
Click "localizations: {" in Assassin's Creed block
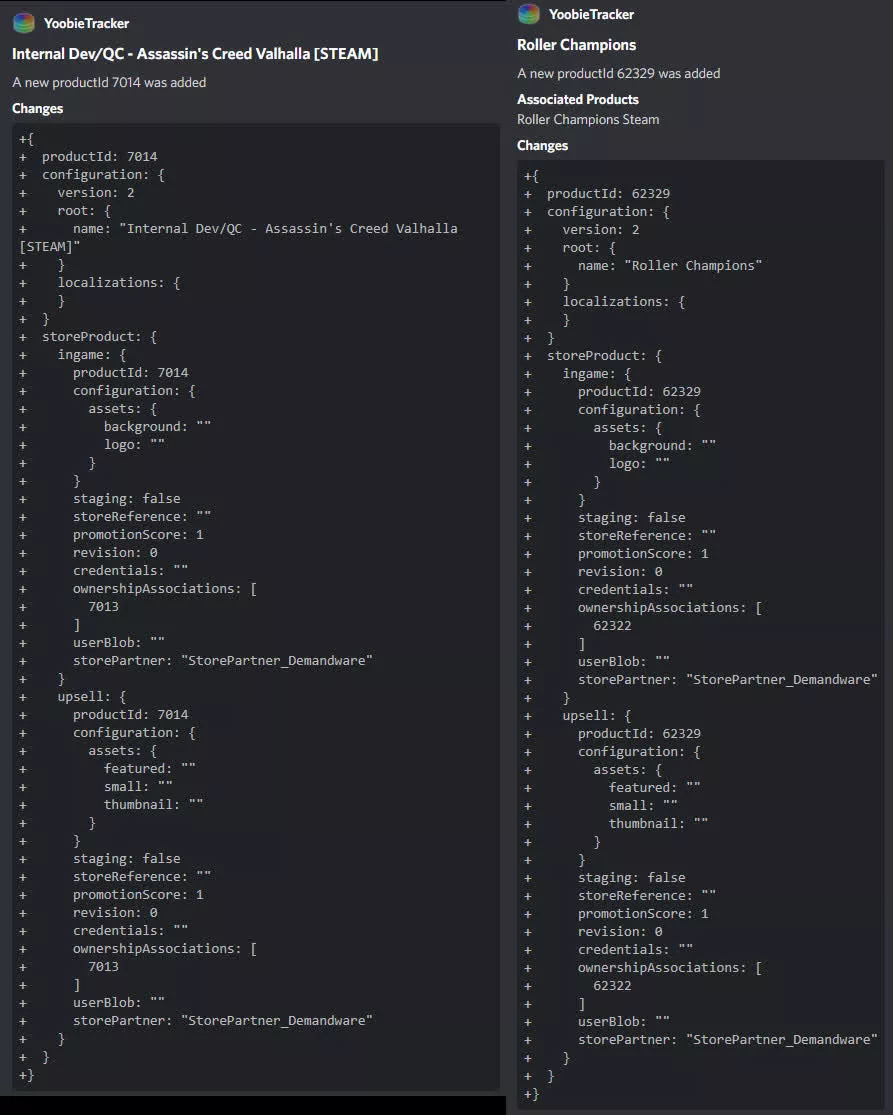[119, 283]
